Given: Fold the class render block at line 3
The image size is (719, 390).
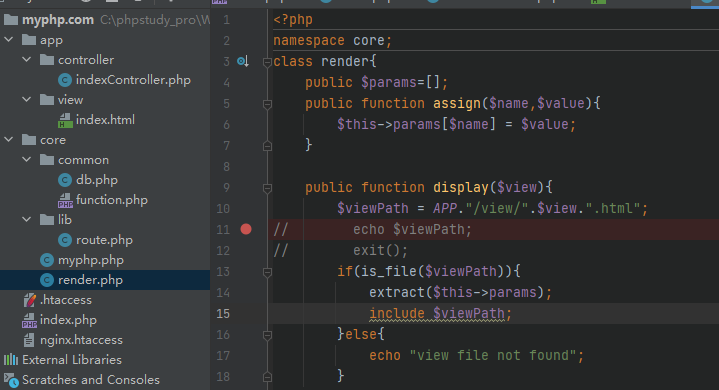Looking at the screenshot, I should coord(267,62).
